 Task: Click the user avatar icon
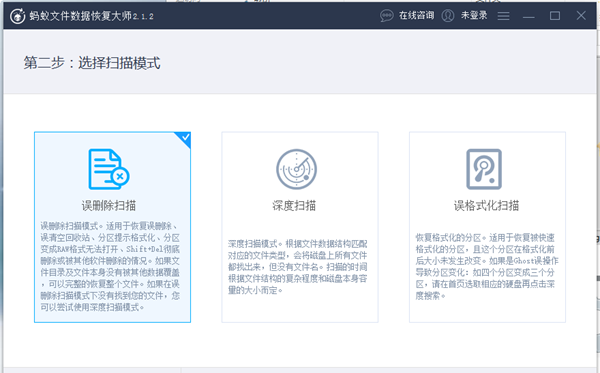coord(448,16)
